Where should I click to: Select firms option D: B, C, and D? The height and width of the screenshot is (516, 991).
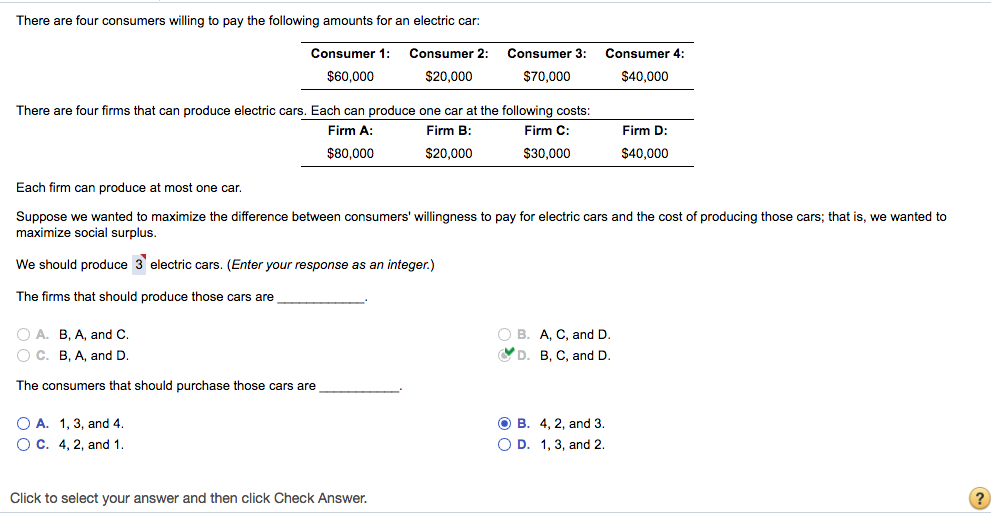click(505, 355)
